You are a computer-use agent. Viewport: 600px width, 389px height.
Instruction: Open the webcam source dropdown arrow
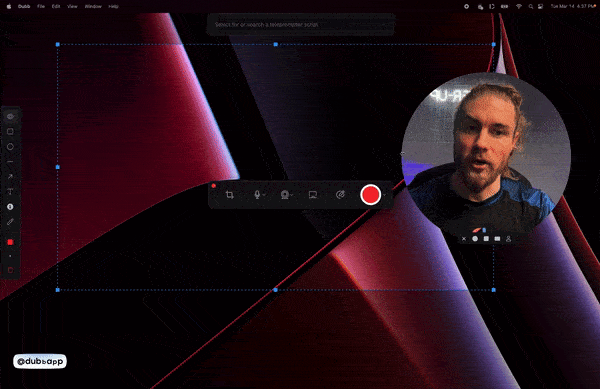pos(292,195)
